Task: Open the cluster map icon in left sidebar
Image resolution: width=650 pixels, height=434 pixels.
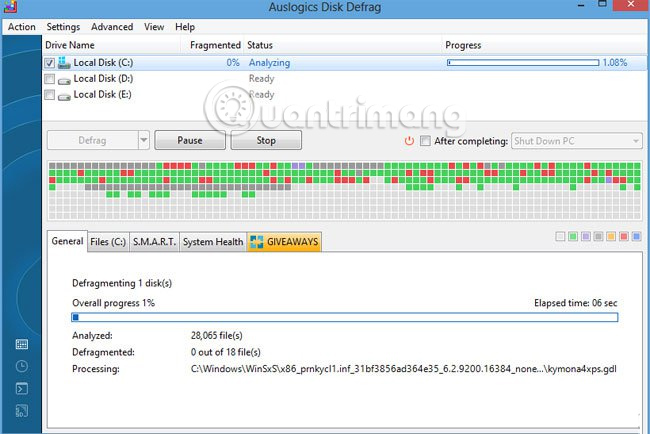Action: 22,344
